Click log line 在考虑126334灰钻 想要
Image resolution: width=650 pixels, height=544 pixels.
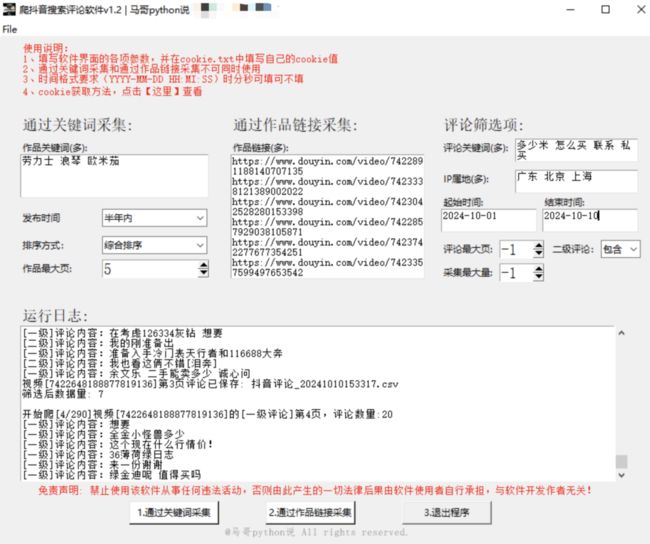click(x=123, y=333)
